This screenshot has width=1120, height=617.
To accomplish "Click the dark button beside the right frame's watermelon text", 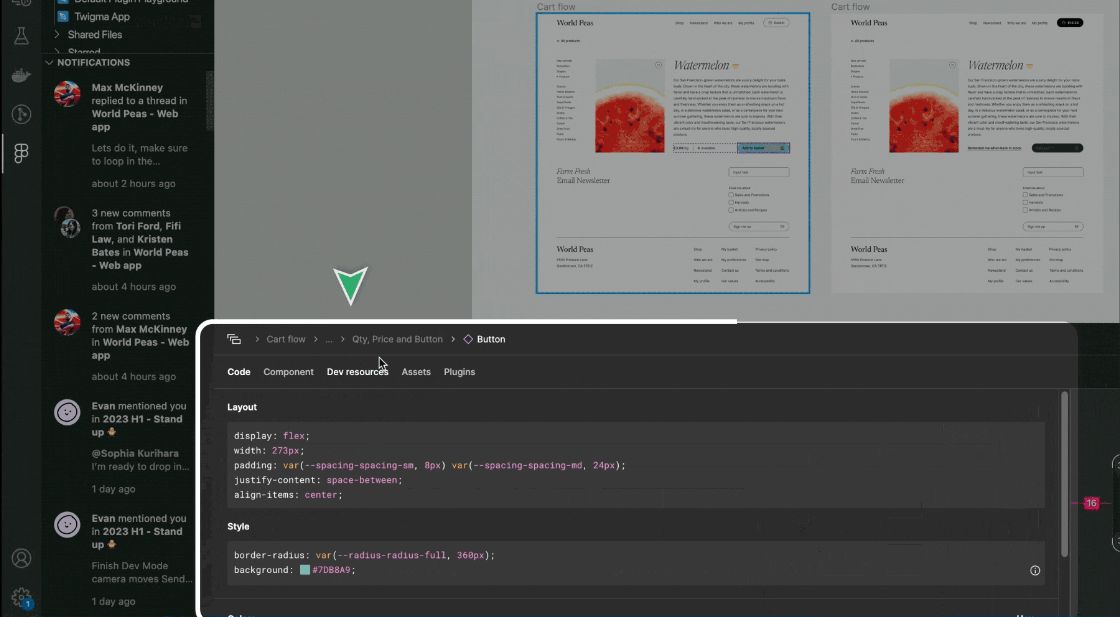I will [1057, 148].
